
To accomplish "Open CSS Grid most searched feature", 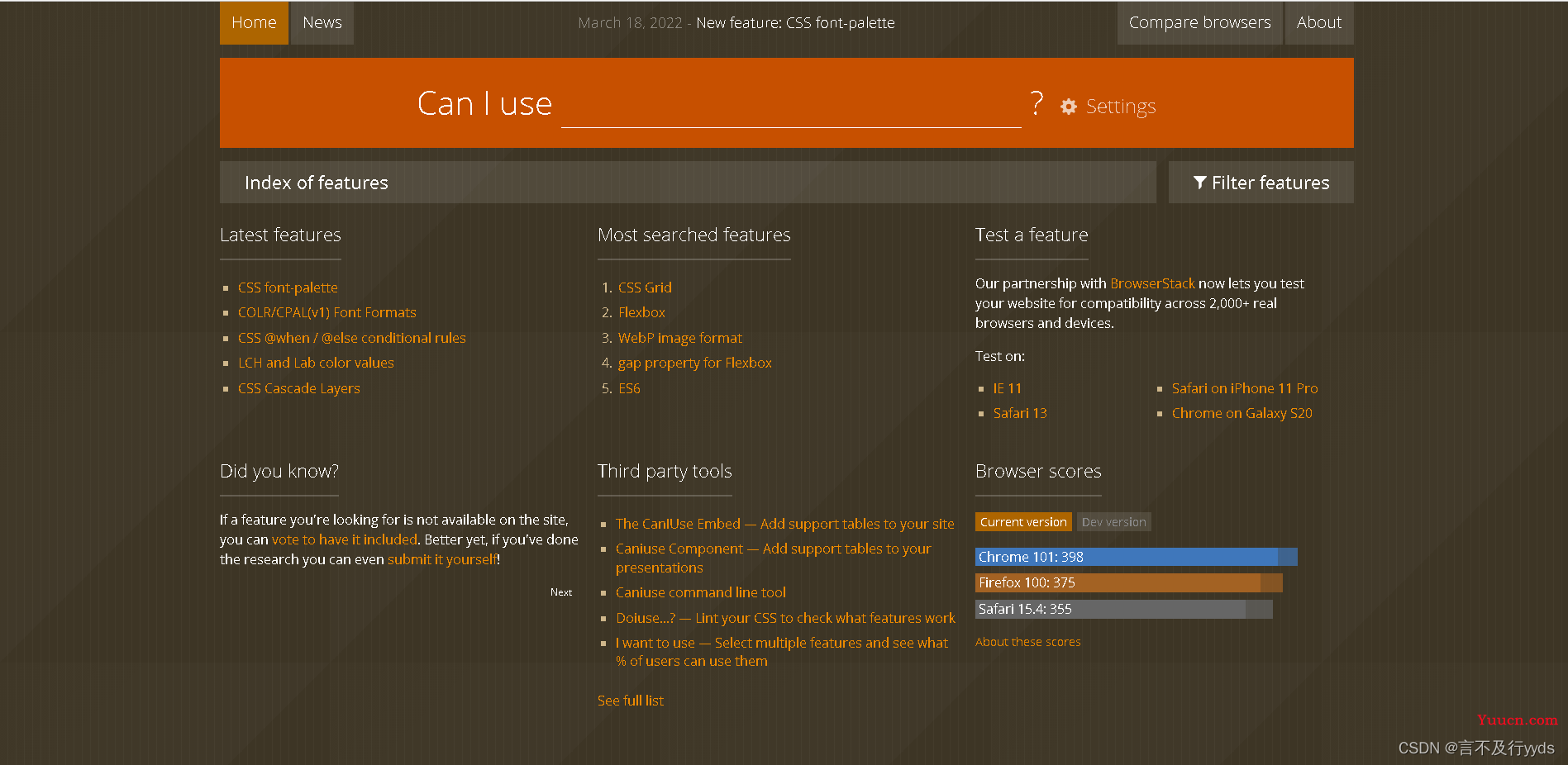I will pyautogui.click(x=645, y=287).
